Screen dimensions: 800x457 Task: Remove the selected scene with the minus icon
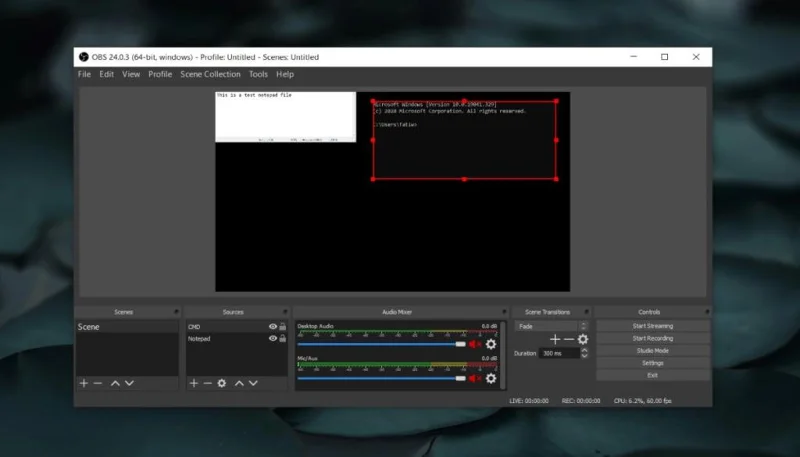point(98,383)
